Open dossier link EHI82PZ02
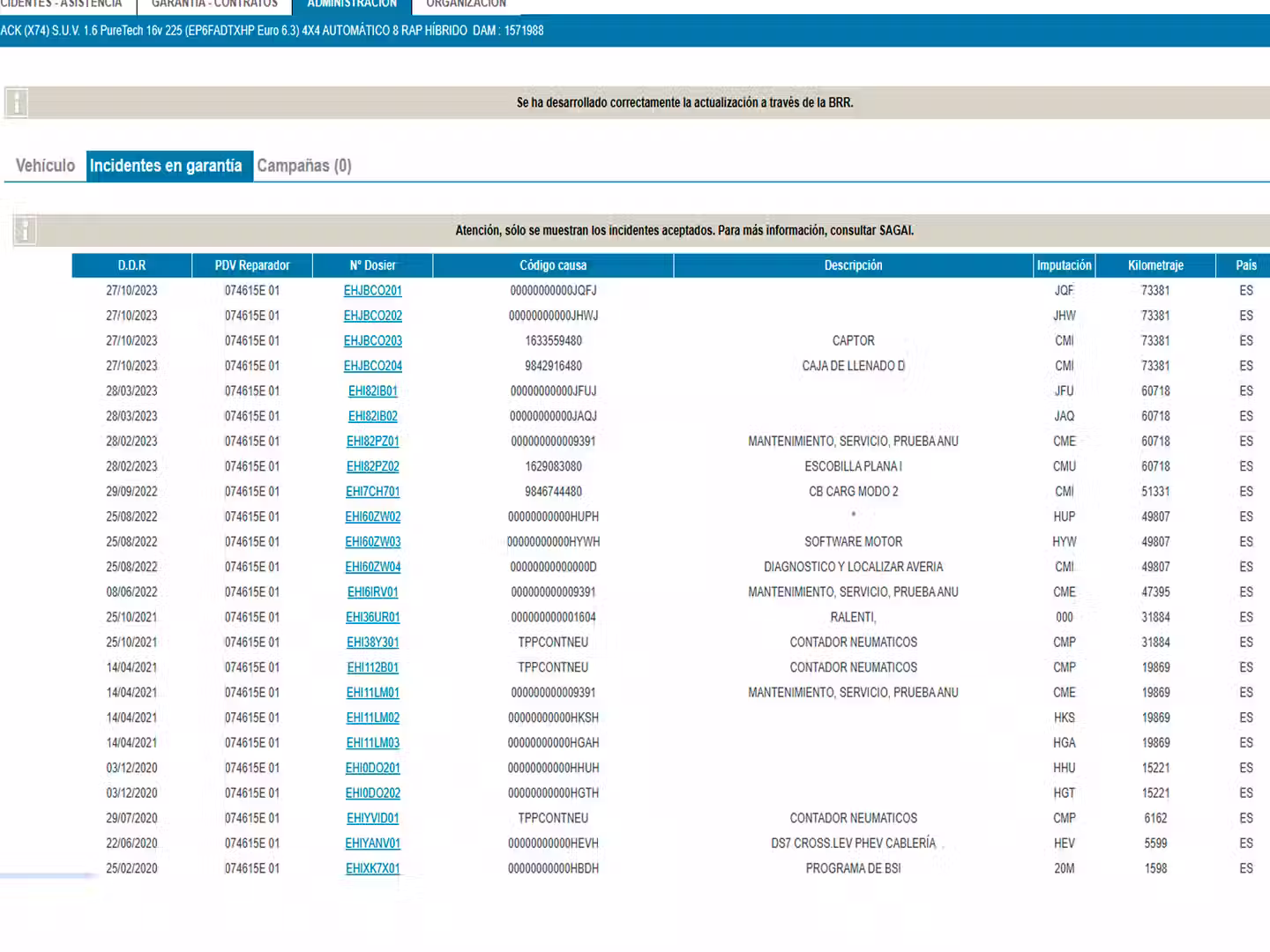The width and height of the screenshot is (1270, 952). coord(373,466)
